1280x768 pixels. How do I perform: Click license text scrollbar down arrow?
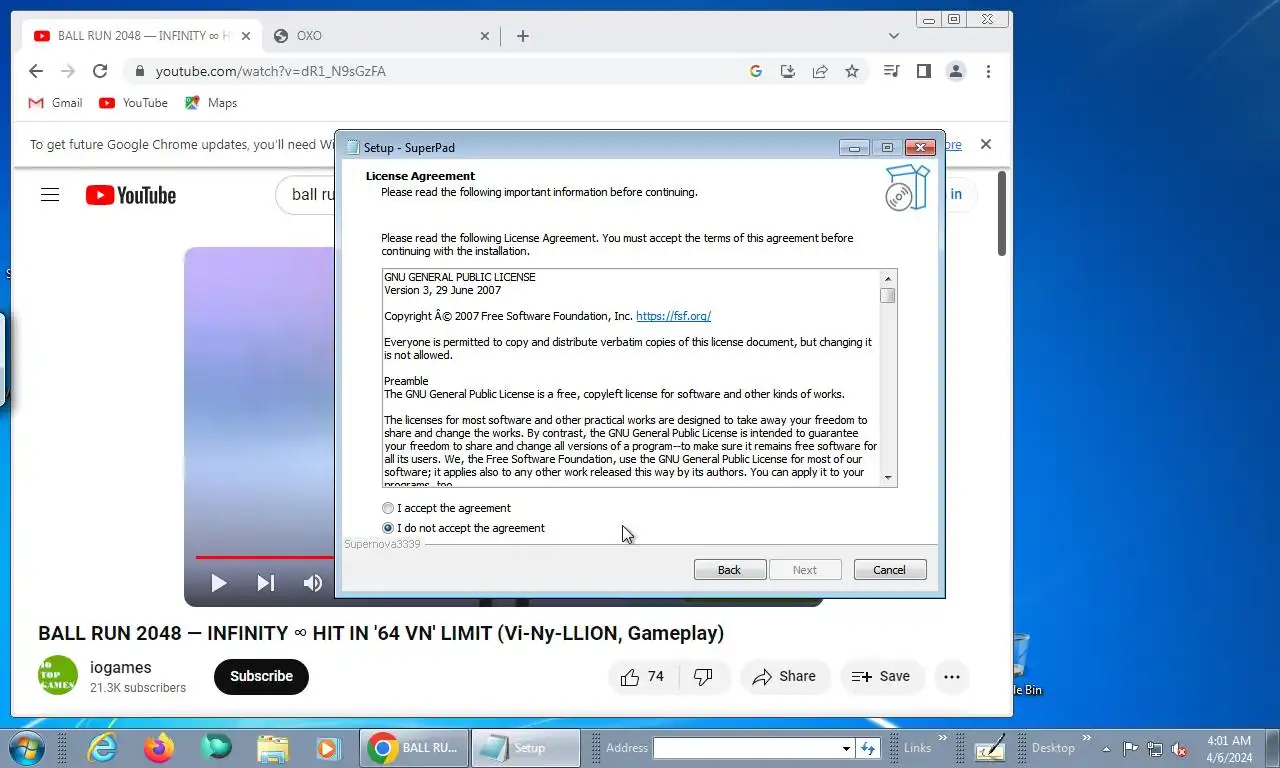tap(887, 478)
